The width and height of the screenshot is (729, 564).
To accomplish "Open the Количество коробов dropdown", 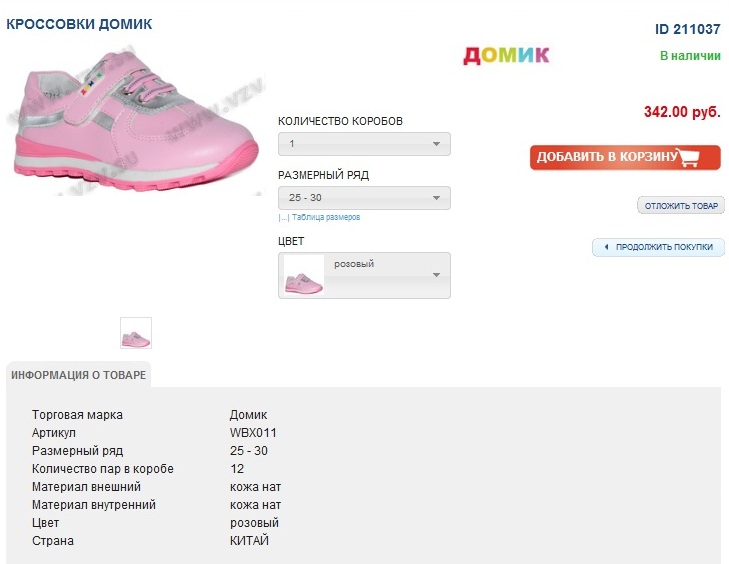I will 364,144.
